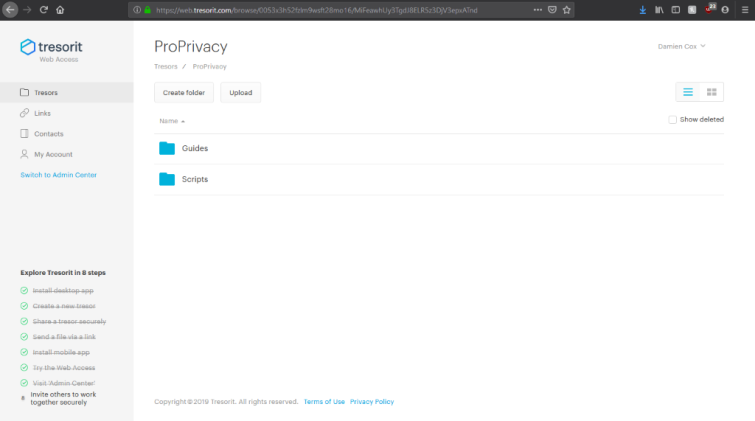Click the Upload button
This screenshot has width=755, height=421.
coord(240,92)
